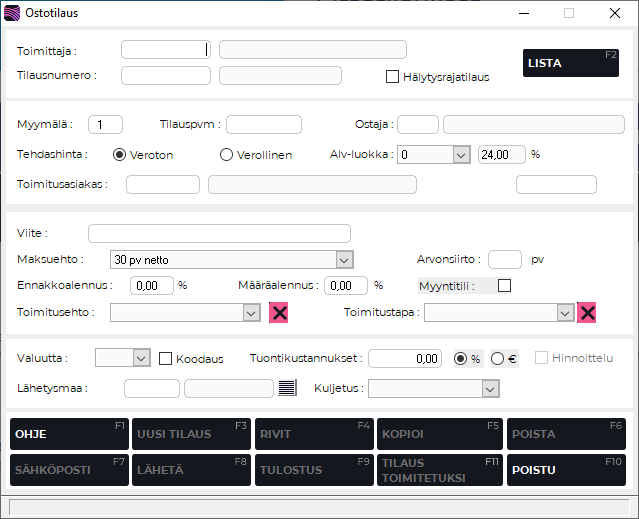
Task: Click the red X beside Toimitustapa dropdown
Action: (x=587, y=313)
